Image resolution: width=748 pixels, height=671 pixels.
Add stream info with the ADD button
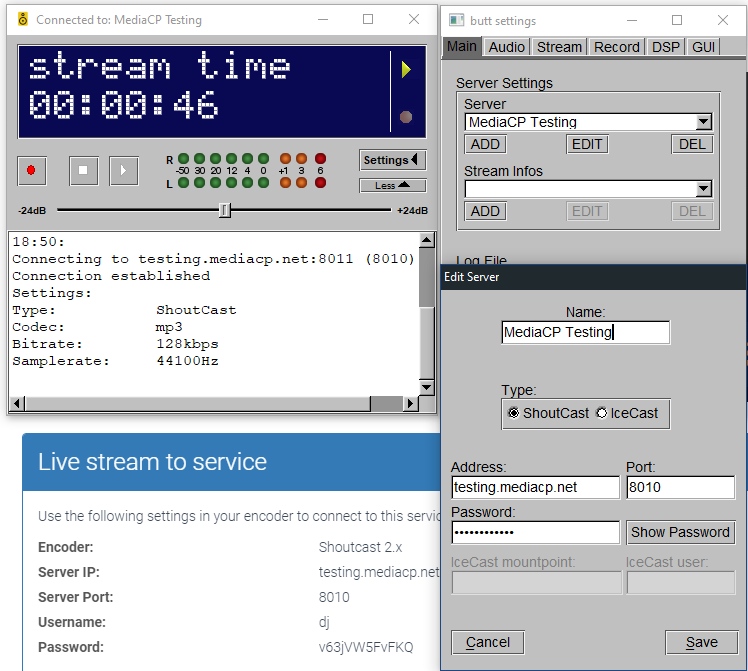coord(485,211)
